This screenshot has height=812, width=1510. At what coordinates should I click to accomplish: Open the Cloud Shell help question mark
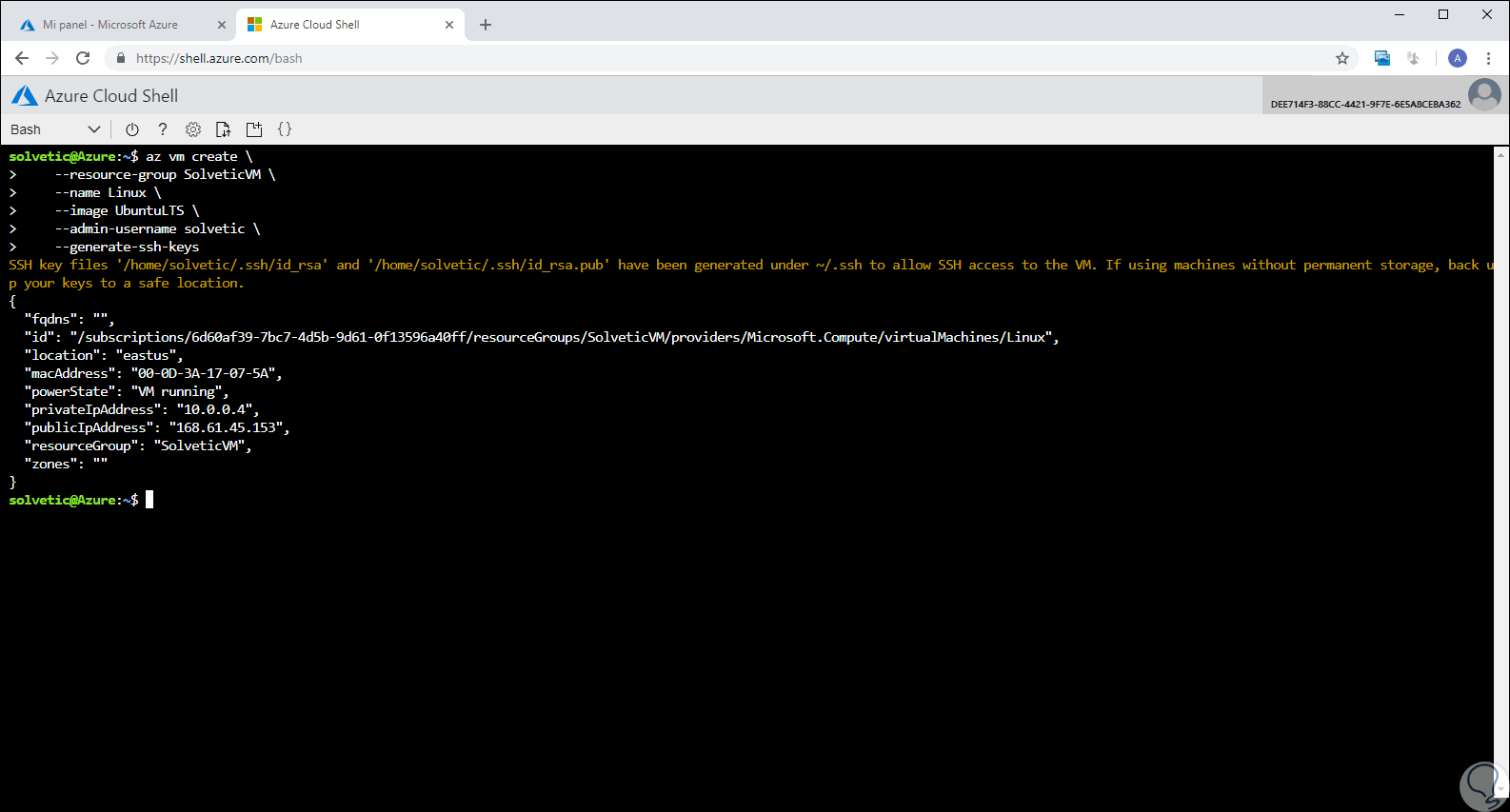click(163, 129)
